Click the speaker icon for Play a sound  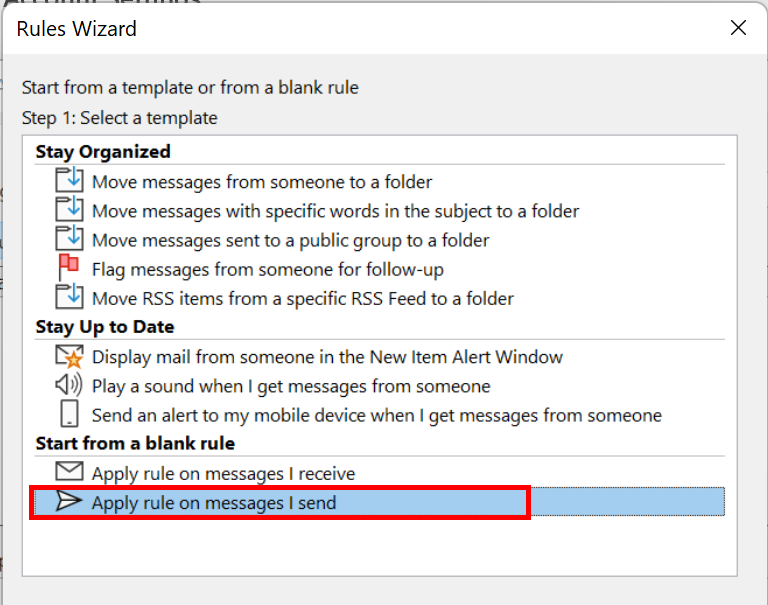pyautogui.click(x=70, y=385)
